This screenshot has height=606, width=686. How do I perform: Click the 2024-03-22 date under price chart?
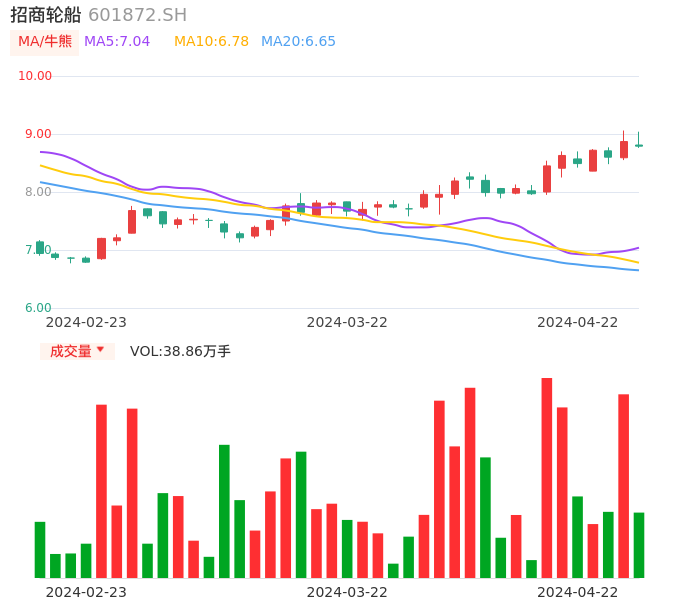[347, 322]
